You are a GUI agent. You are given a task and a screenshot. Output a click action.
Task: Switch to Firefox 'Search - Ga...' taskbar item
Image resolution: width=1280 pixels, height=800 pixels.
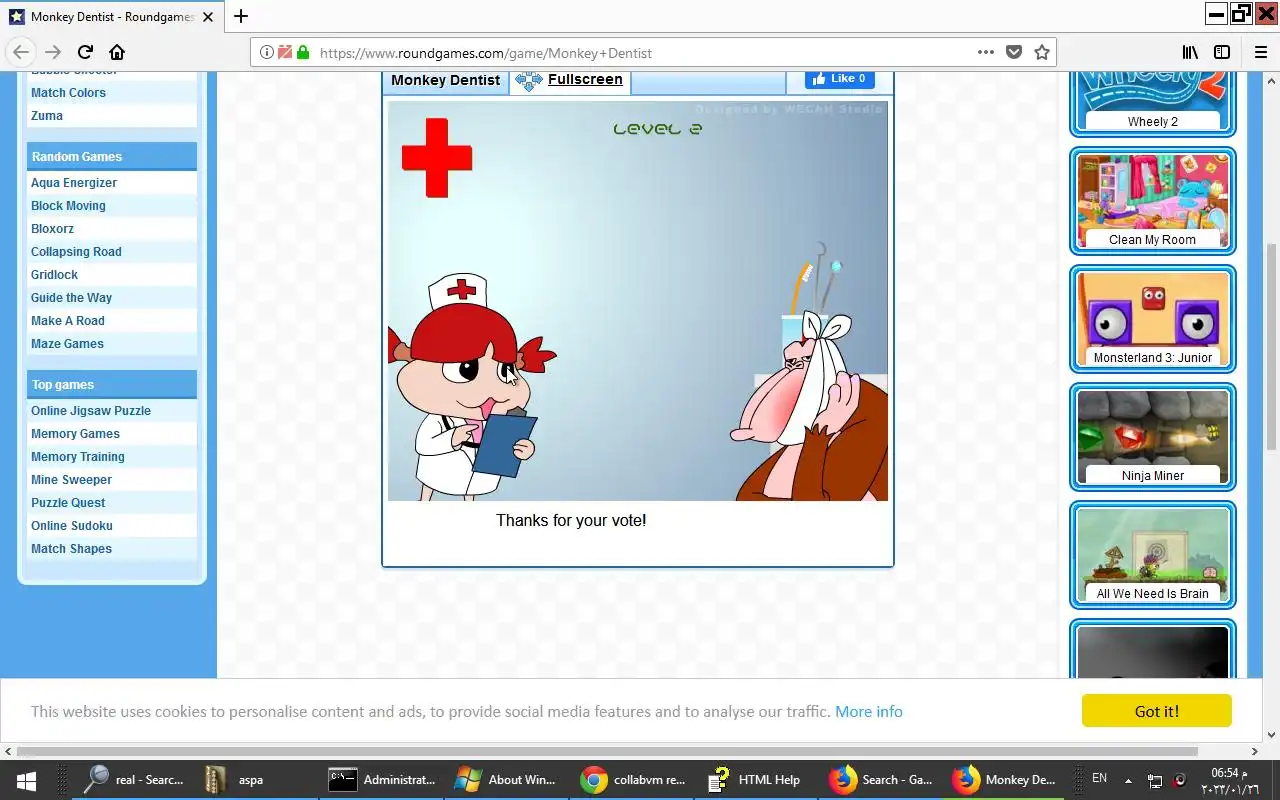(881, 780)
